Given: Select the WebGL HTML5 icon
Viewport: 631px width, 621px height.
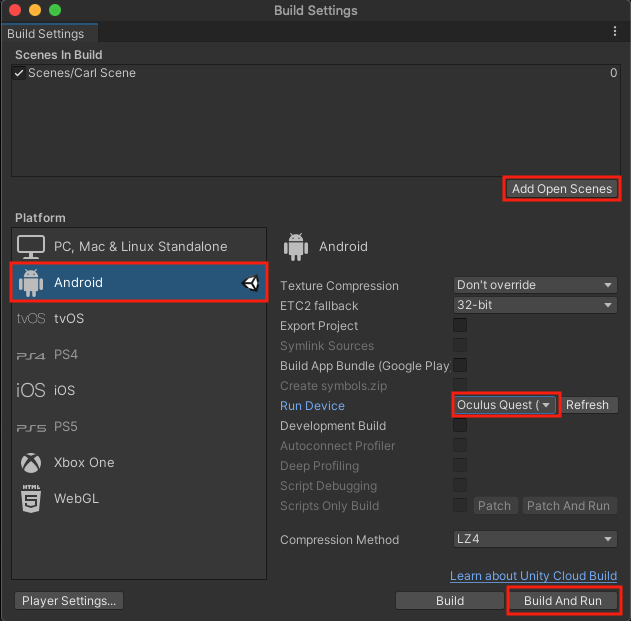Looking at the screenshot, I should point(30,498).
